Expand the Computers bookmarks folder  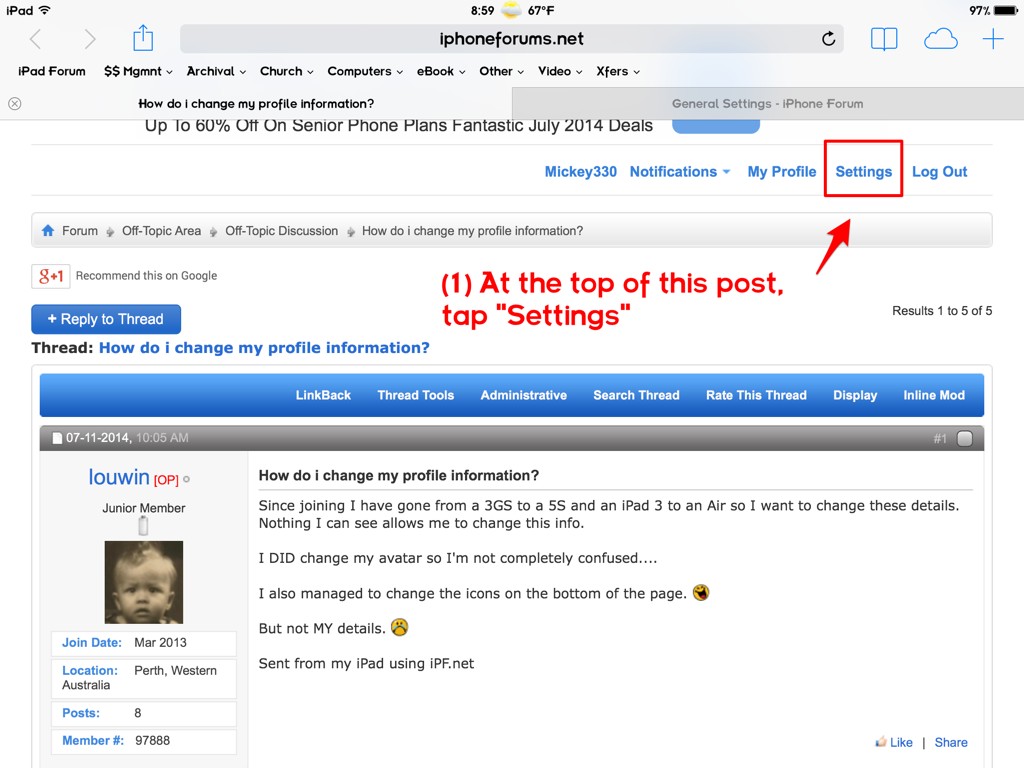(365, 71)
